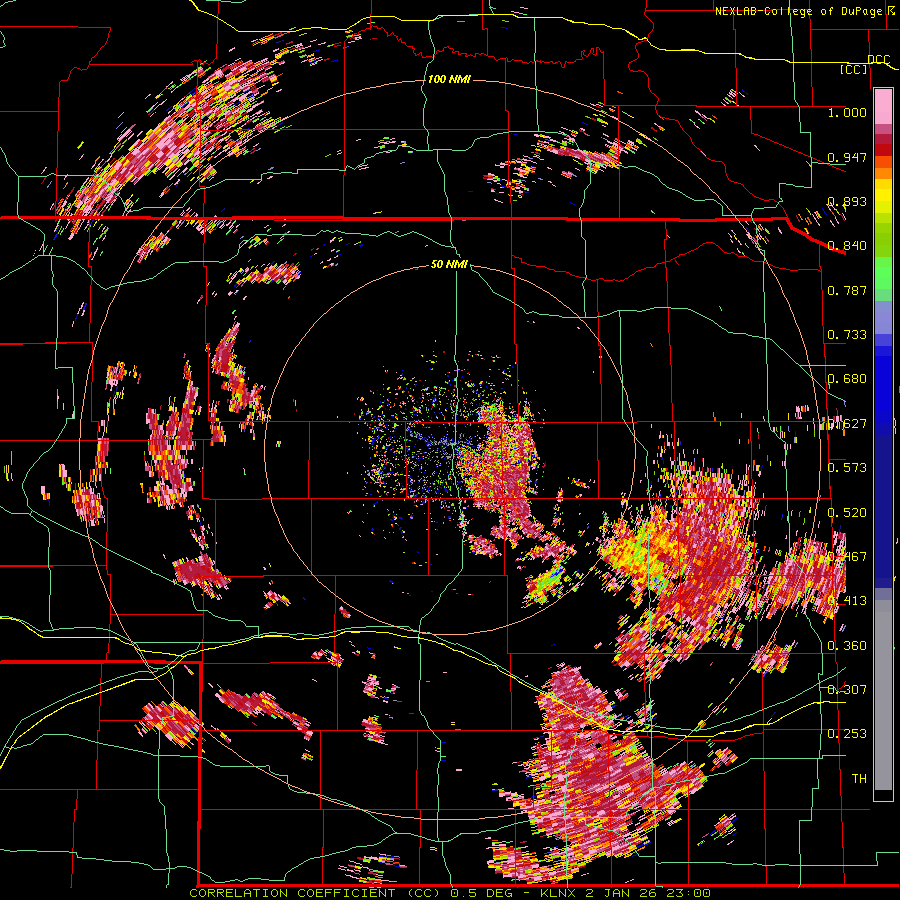Click the [CC] label above the legend
The image size is (900, 900).
coord(854,69)
